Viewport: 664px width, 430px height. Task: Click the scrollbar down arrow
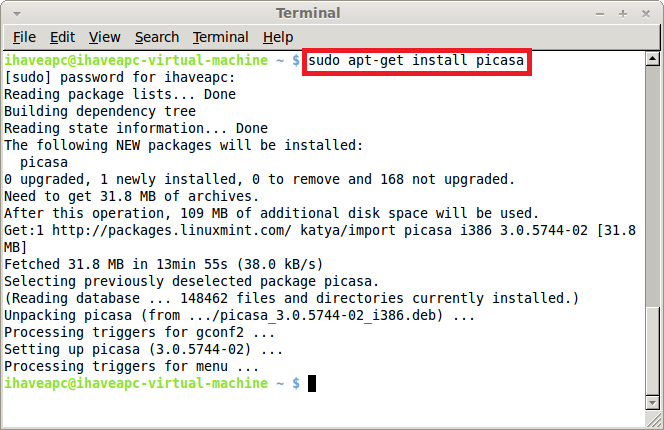coord(653,403)
